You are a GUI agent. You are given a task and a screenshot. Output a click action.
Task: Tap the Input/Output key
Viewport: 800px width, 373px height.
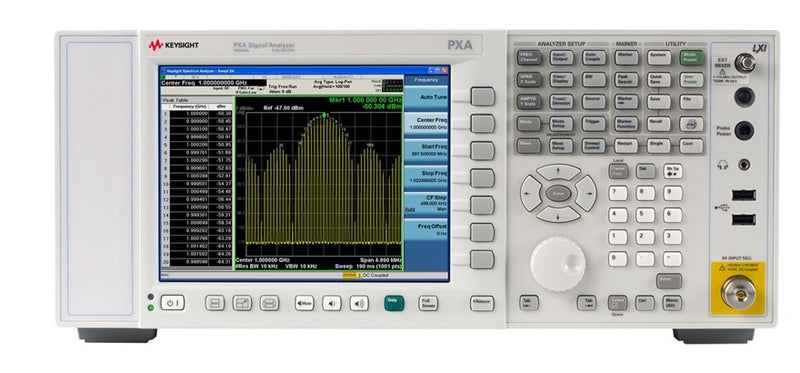click(x=561, y=57)
